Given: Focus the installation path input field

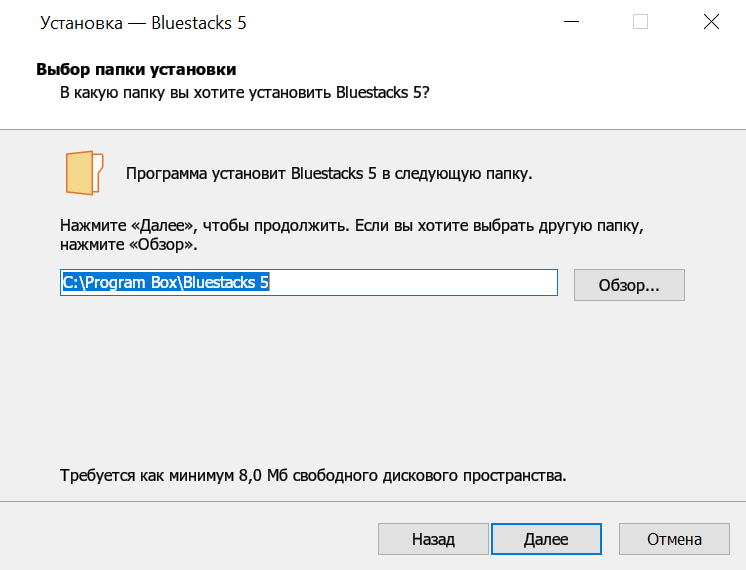Looking at the screenshot, I should point(309,283).
